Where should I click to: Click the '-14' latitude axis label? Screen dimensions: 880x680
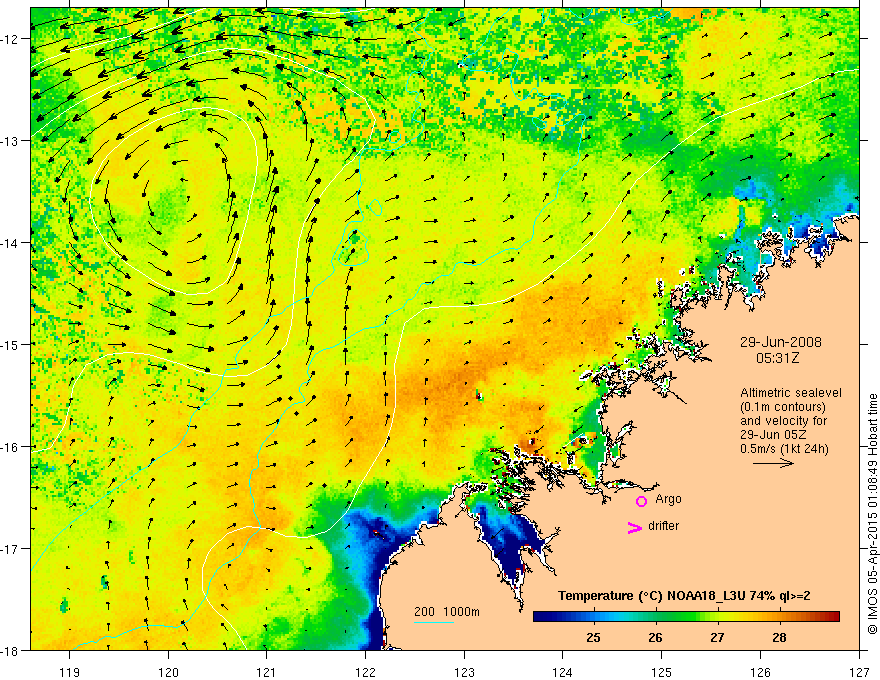click(10, 243)
